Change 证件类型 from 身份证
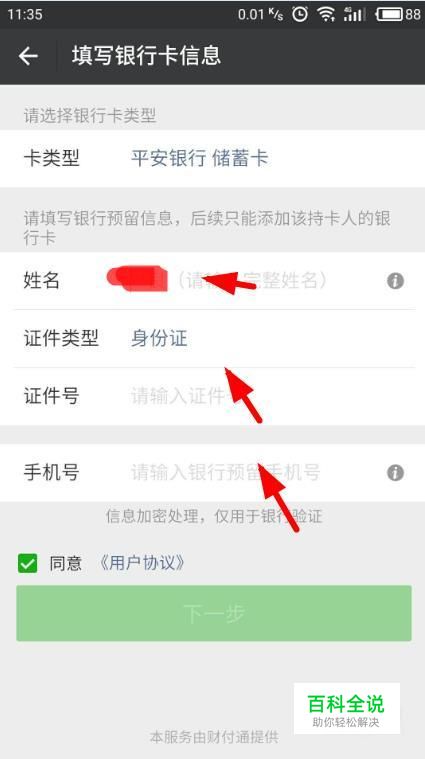 [212, 338]
